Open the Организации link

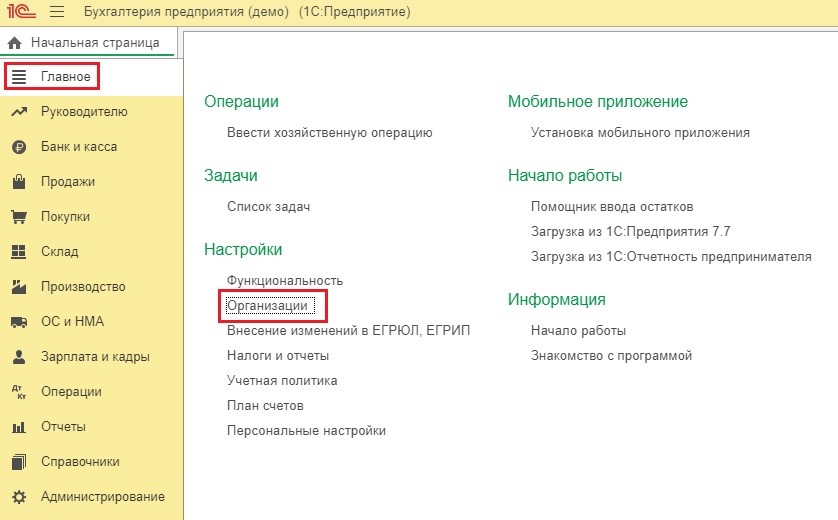click(267, 305)
